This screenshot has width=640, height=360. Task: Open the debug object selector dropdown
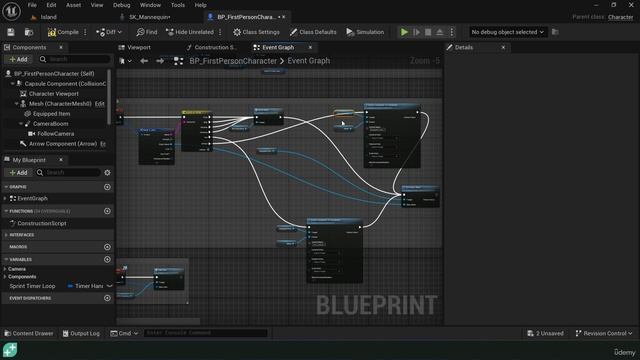click(507, 32)
